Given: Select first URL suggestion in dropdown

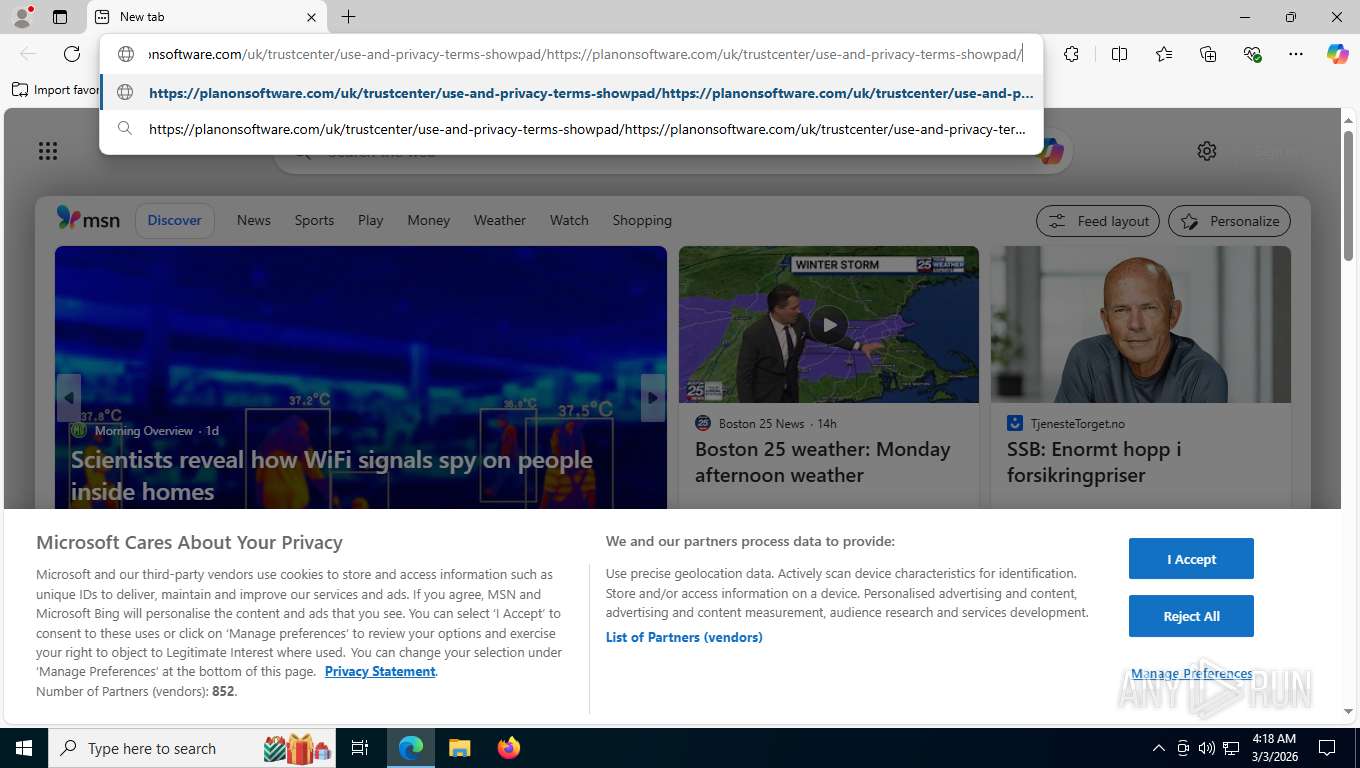Looking at the screenshot, I should [572, 93].
